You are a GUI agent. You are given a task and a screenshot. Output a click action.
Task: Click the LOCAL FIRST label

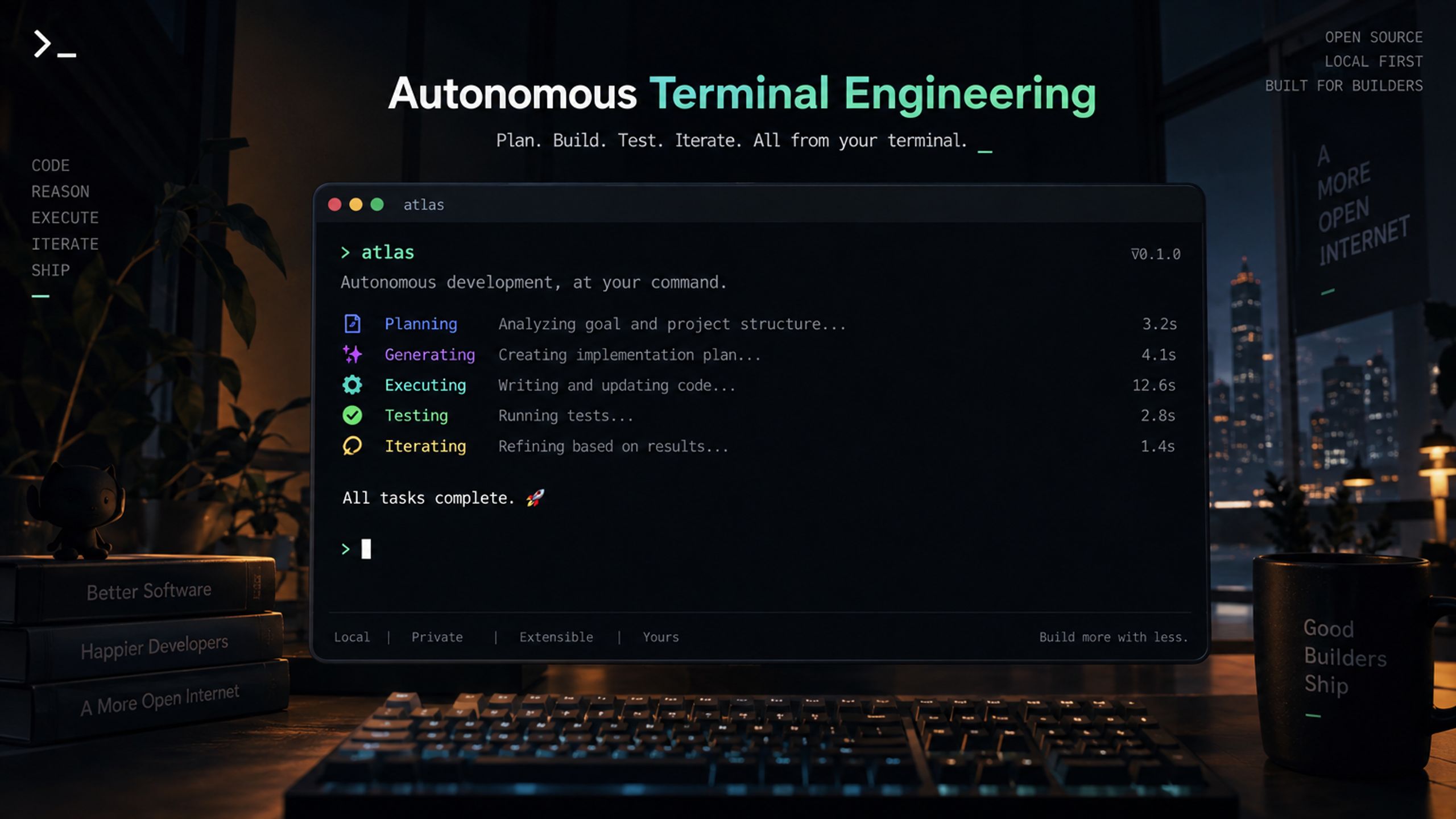[1374, 61]
